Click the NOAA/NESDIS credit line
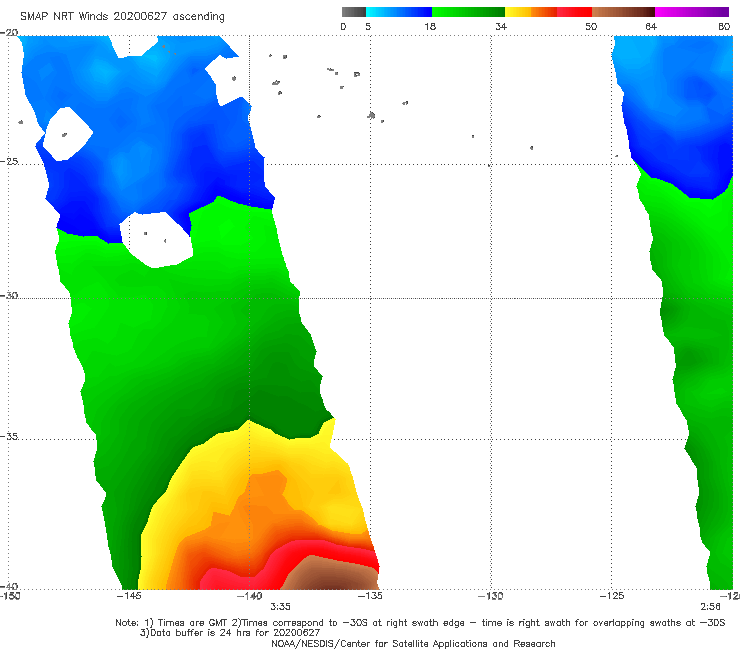Viewport: 740px width, 650px height. point(413,643)
